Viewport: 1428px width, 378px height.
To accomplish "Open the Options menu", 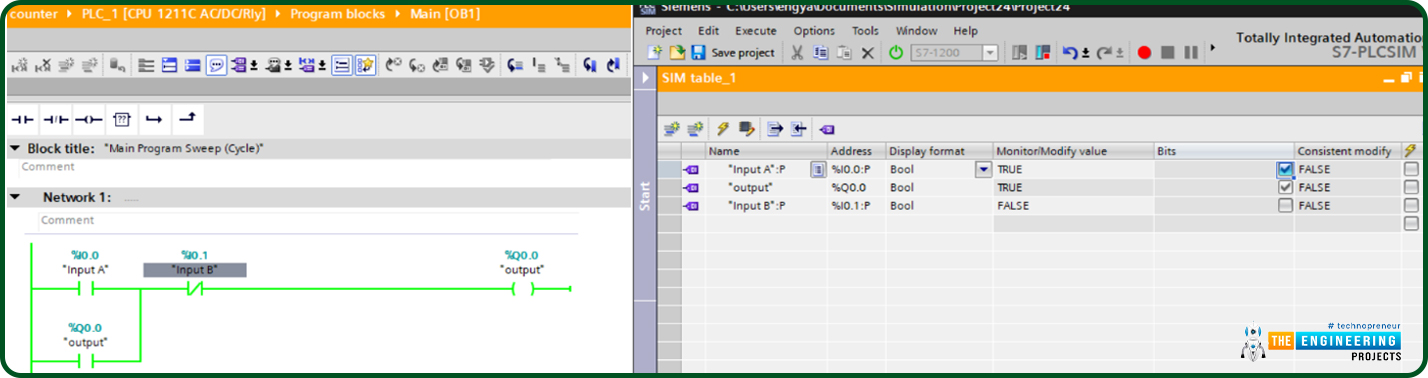I will point(814,31).
